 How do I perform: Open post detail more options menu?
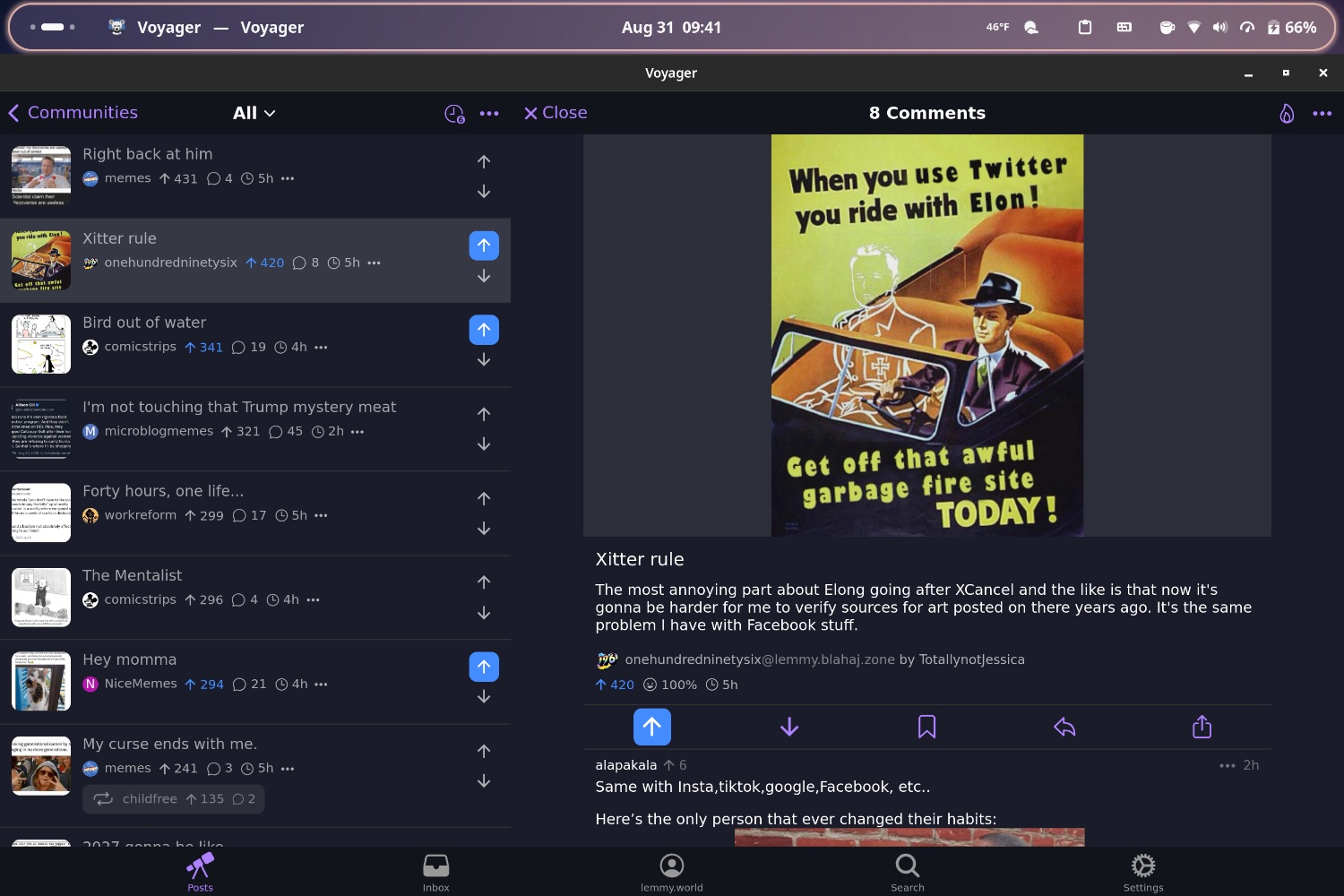point(1322,114)
